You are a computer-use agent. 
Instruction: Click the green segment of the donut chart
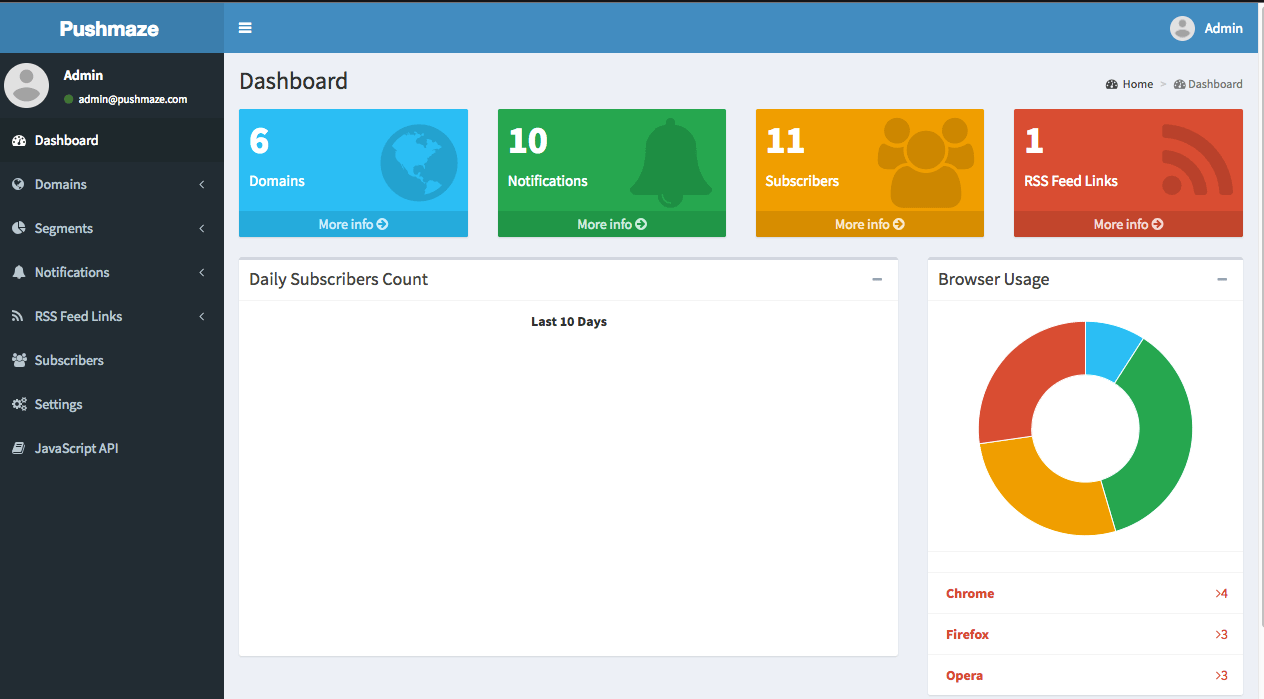pos(1162,440)
